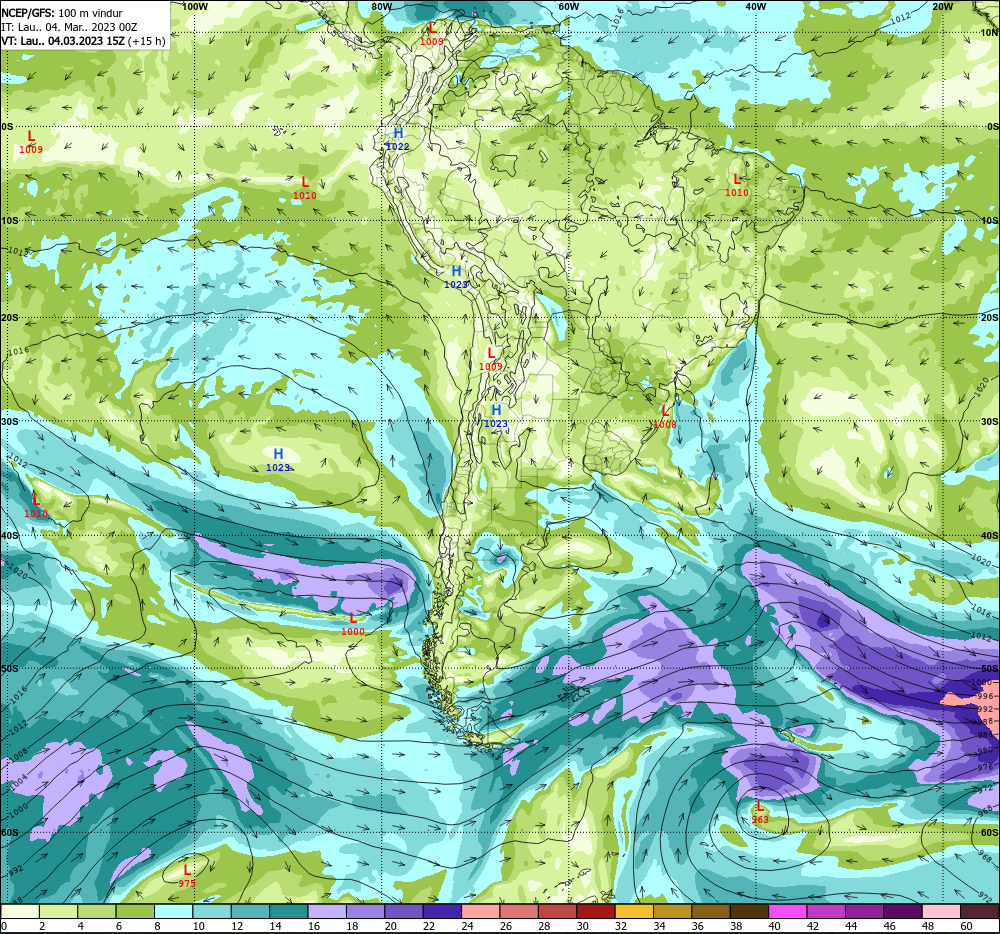Click the 'NCEP/GFS: 100 m vindur' title text
This screenshot has width=1000, height=934.
(62, 13)
